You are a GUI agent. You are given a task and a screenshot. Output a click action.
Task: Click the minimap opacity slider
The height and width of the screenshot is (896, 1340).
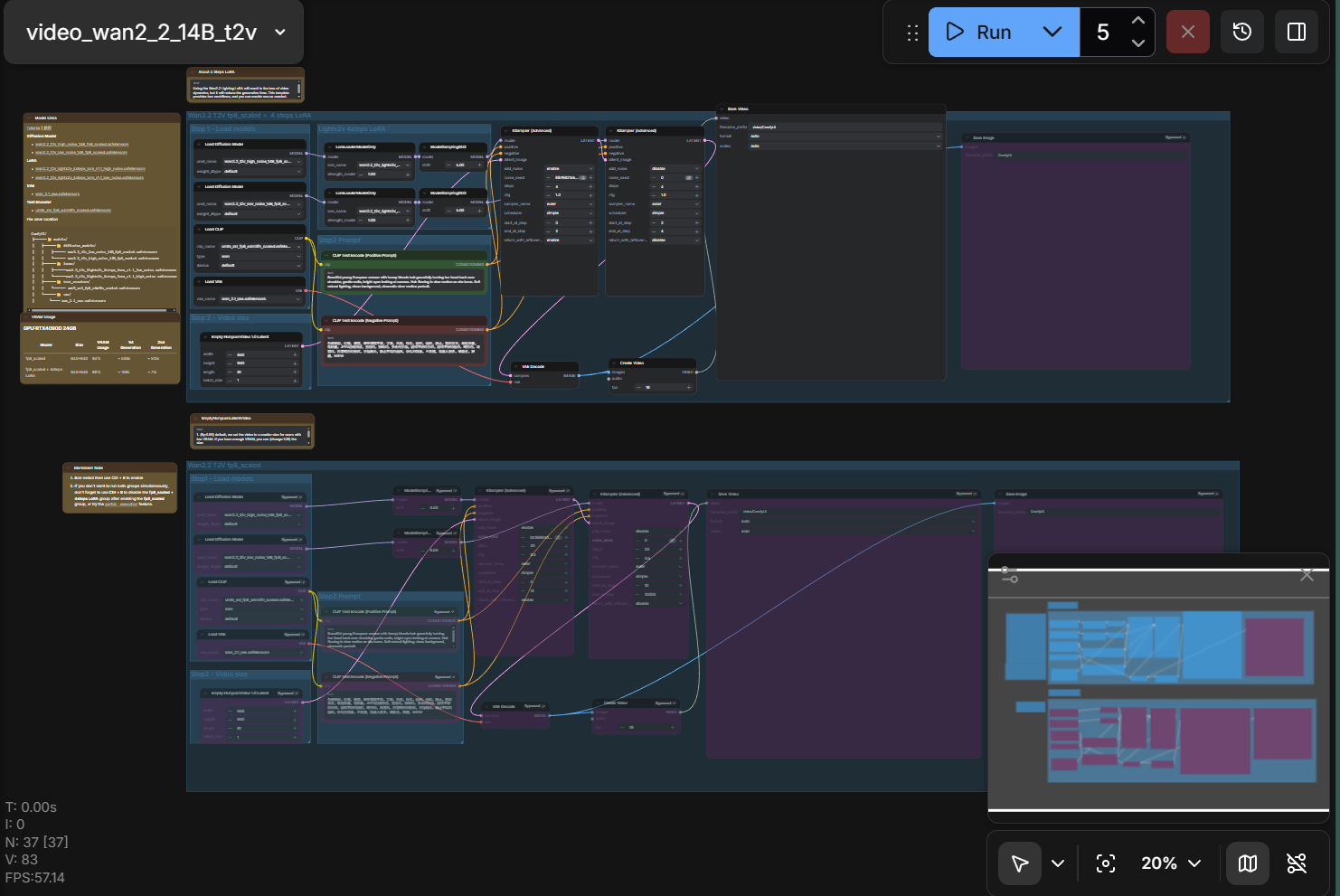coord(1010,576)
